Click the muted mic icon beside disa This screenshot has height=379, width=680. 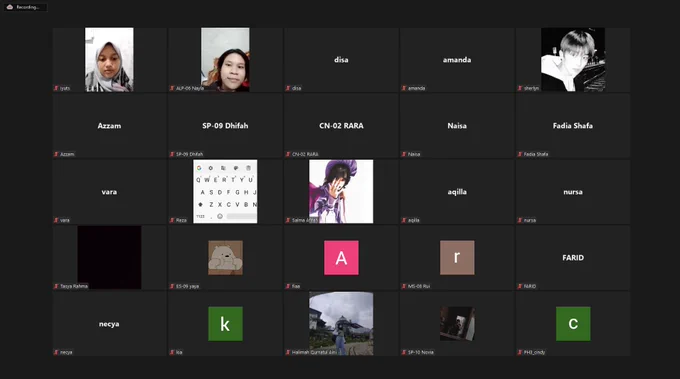pos(288,88)
